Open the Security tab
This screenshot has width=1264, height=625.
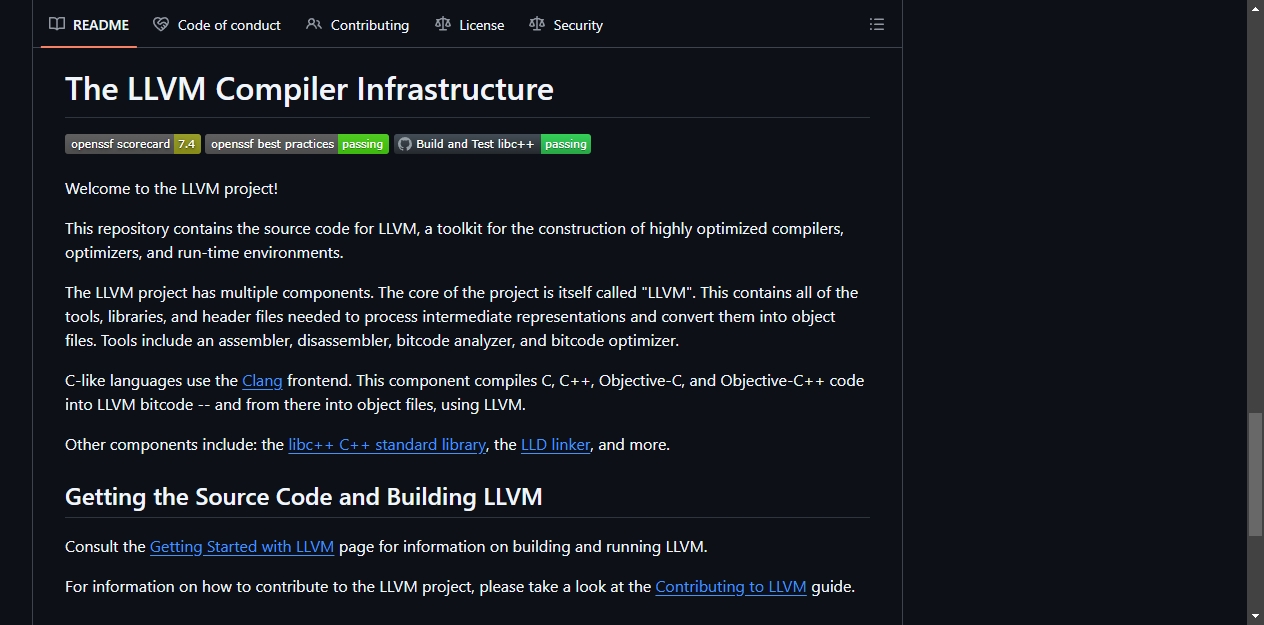tap(566, 25)
